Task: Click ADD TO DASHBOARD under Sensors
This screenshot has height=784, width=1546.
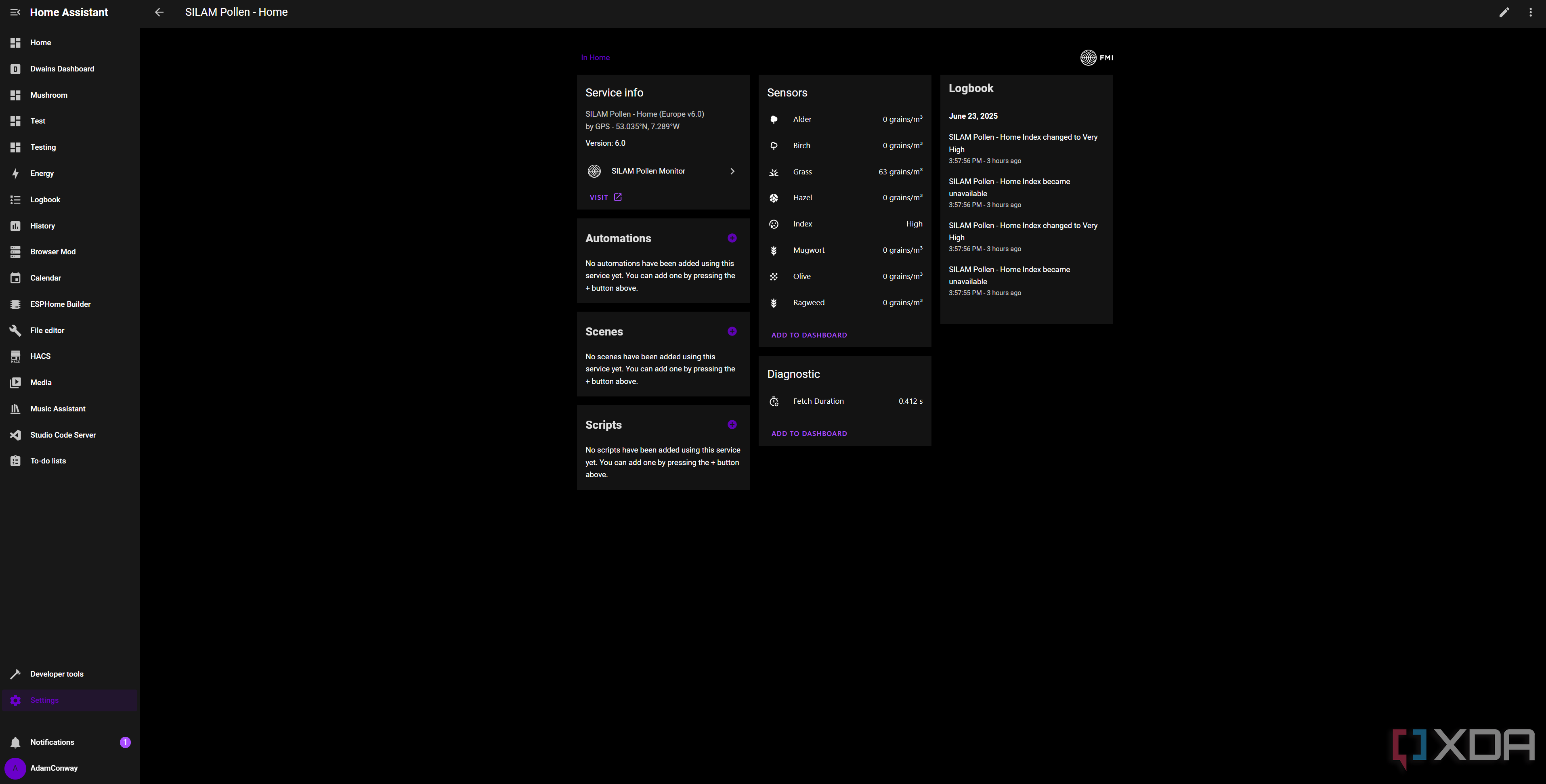Action: click(809, 335)
